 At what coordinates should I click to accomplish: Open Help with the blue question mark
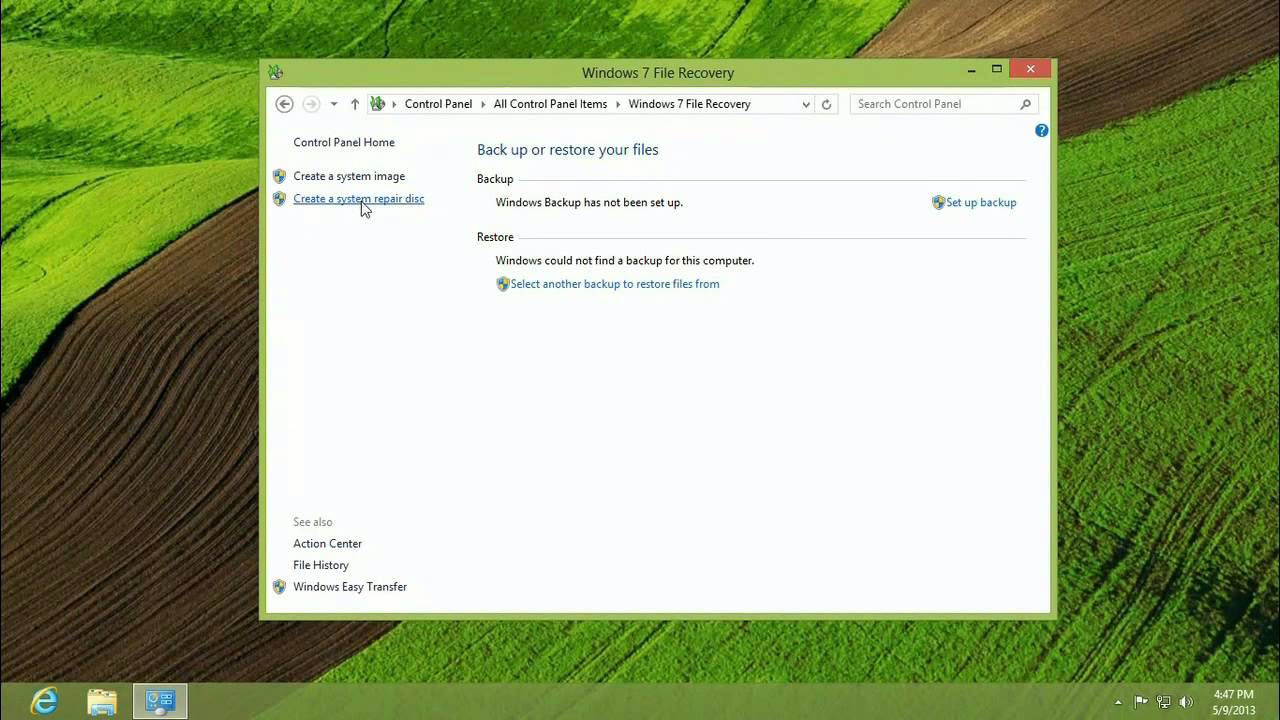(x=1042, y=131)
